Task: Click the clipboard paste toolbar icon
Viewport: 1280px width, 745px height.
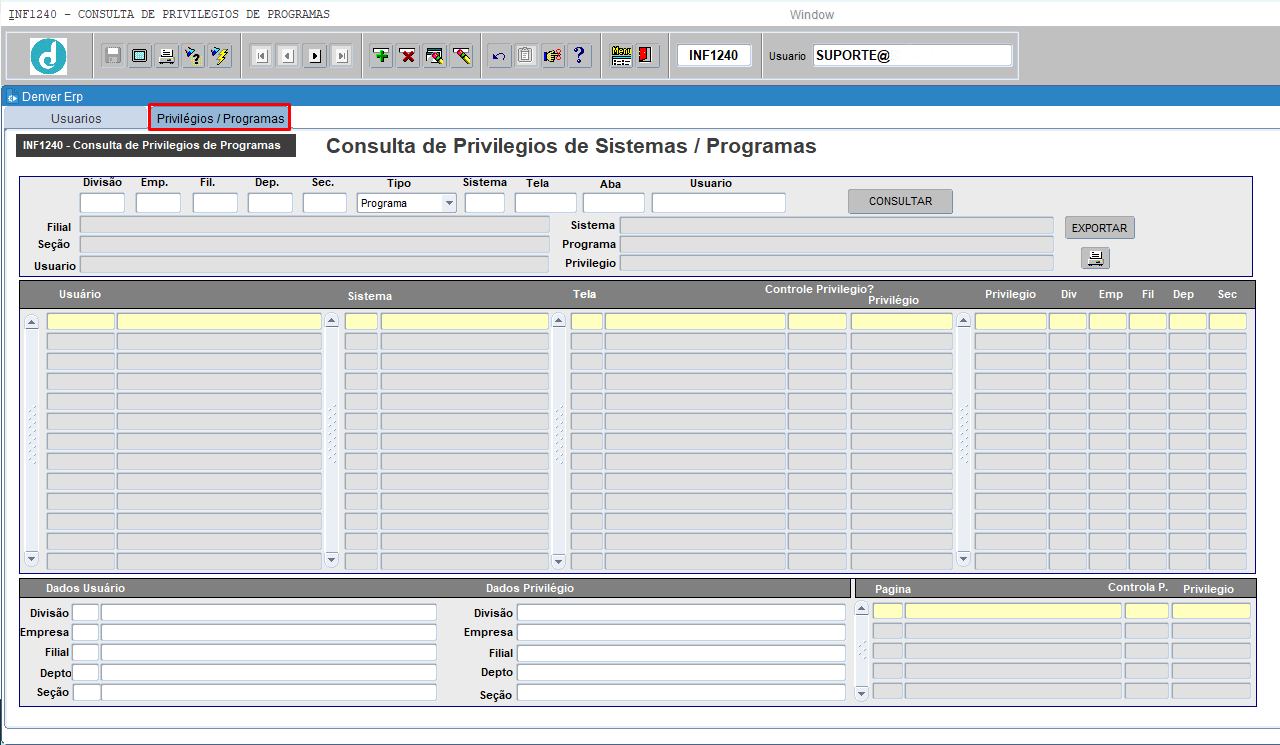Action: [x=525, y=56]
